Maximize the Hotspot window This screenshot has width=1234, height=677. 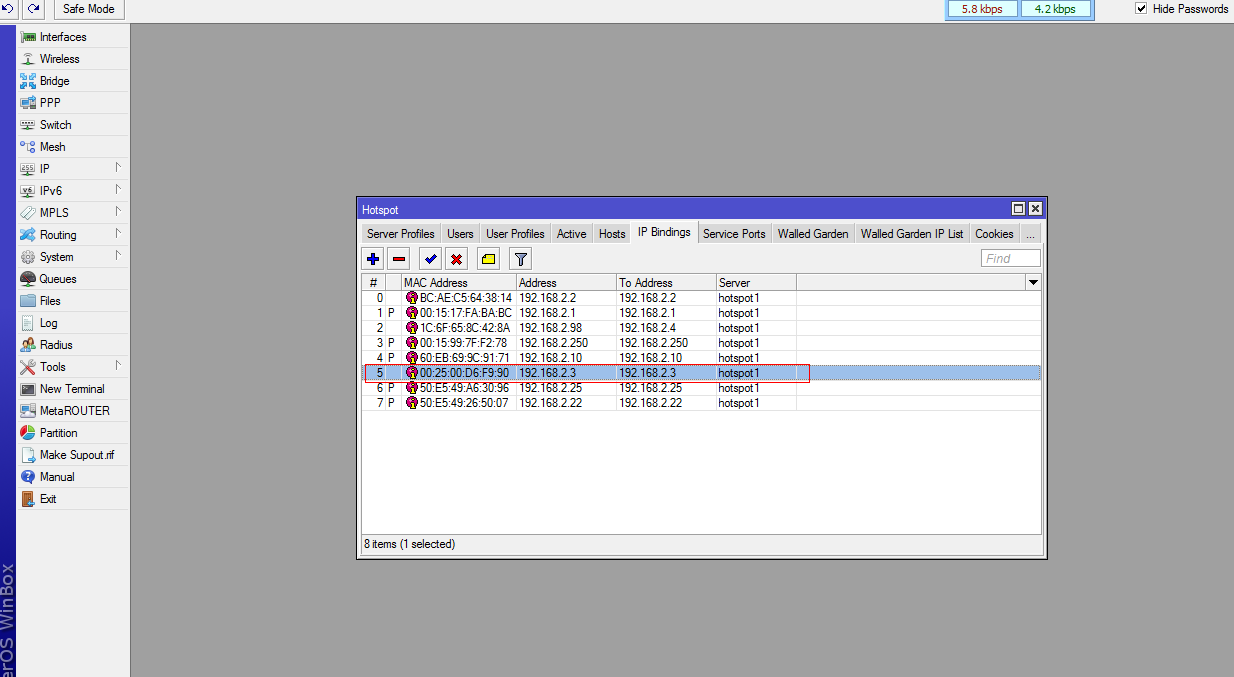tap(1018, 209)
